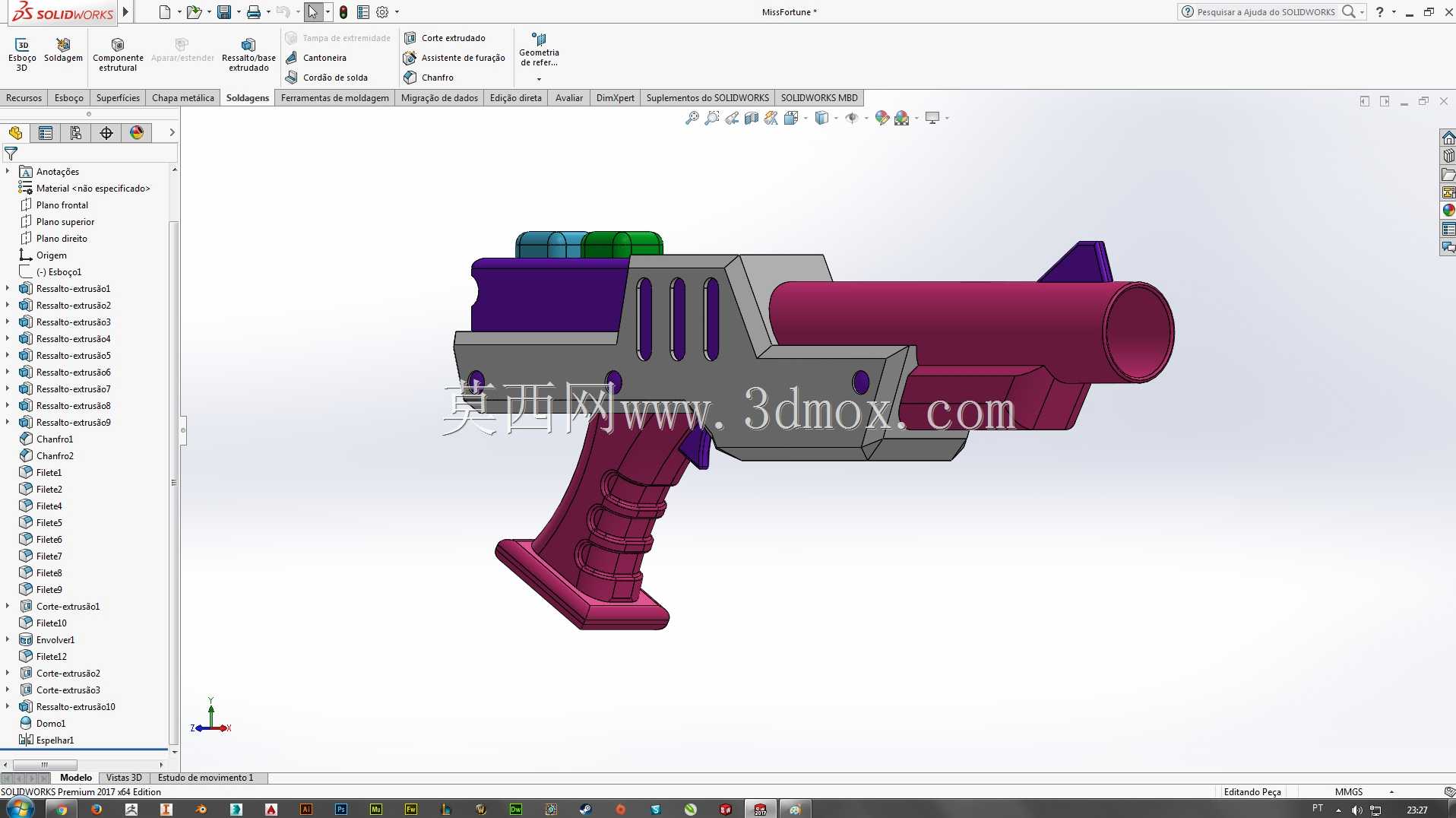Open the Vistas 3D bottom tab
This screenshot has height=818, width=1456.
click(x=124, y=778)
